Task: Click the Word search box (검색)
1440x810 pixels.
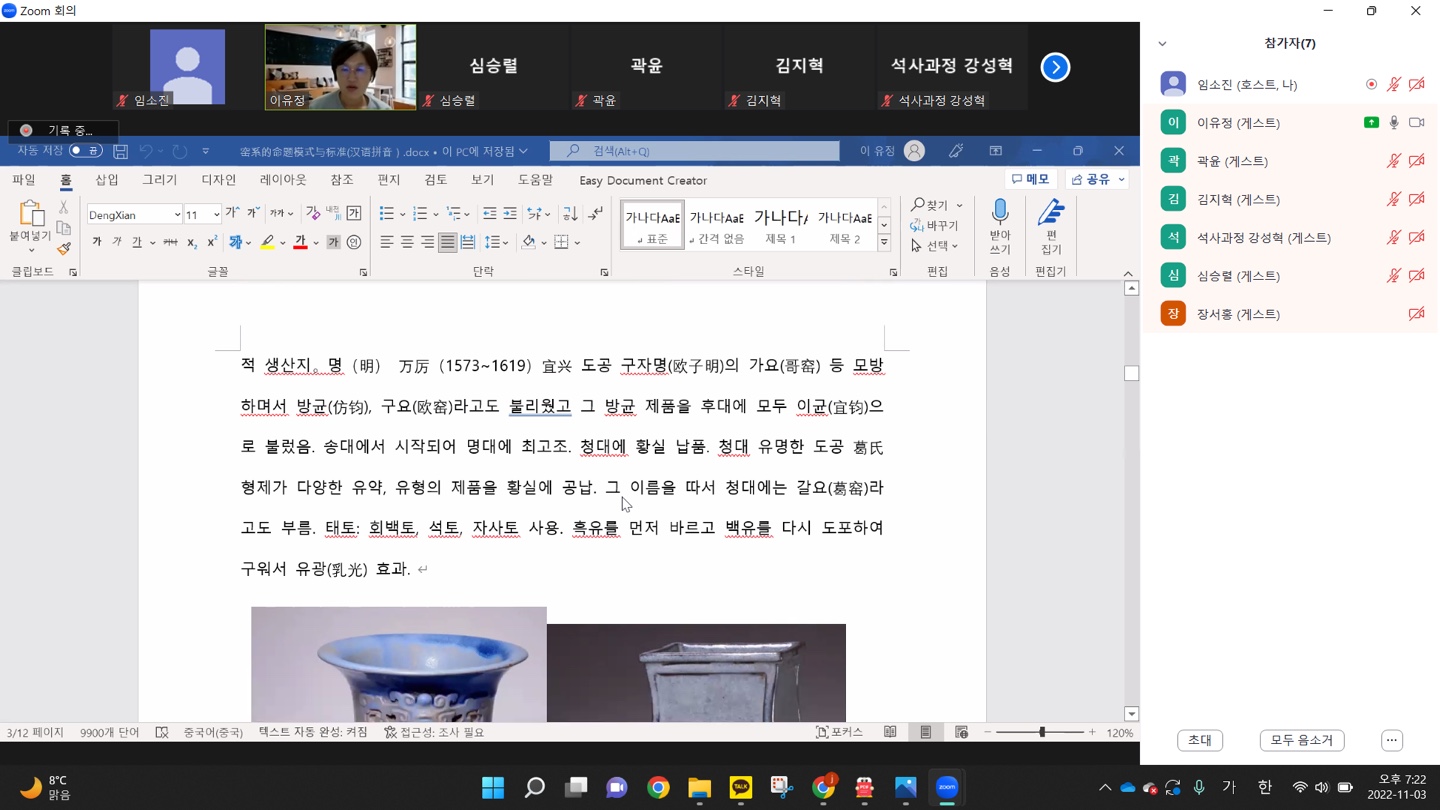Action: point(694,151)
